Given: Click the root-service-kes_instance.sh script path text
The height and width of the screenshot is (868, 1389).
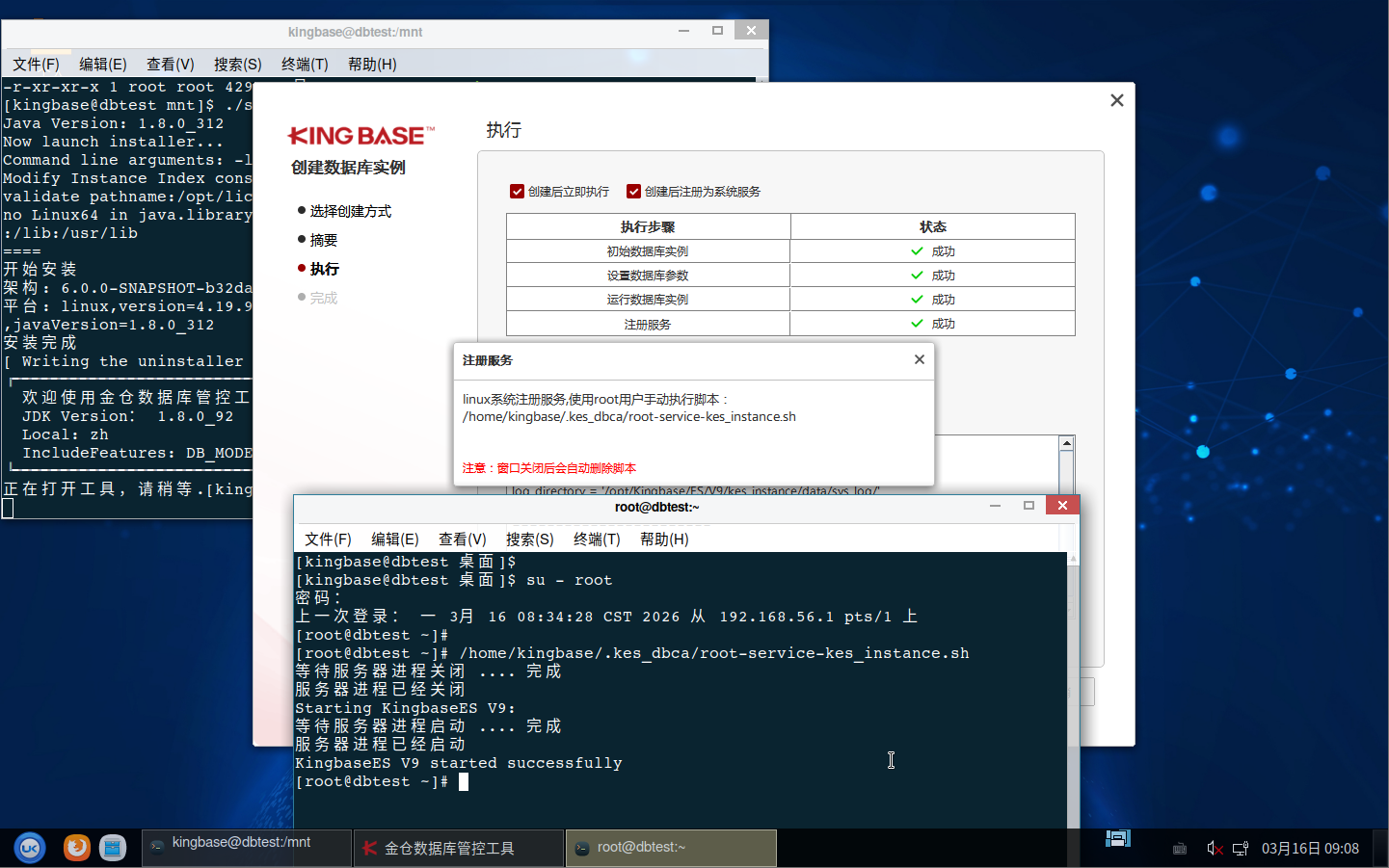Looking at the screenshot, I should click(629, 417).
